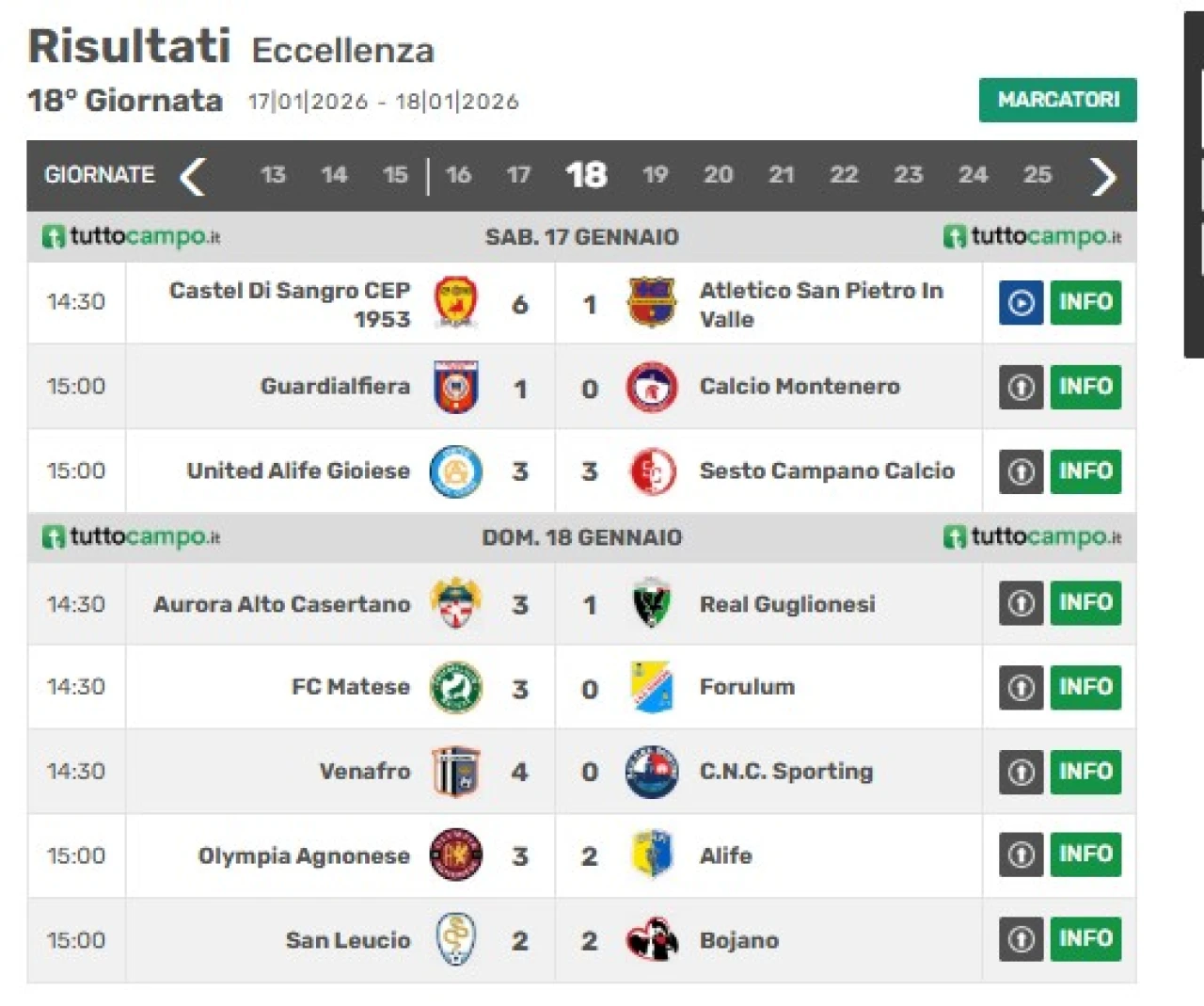Open the Real Guglionesi team page
Image resolution: width=1204 pixels, height=1006 pixels.
point(787,604)
